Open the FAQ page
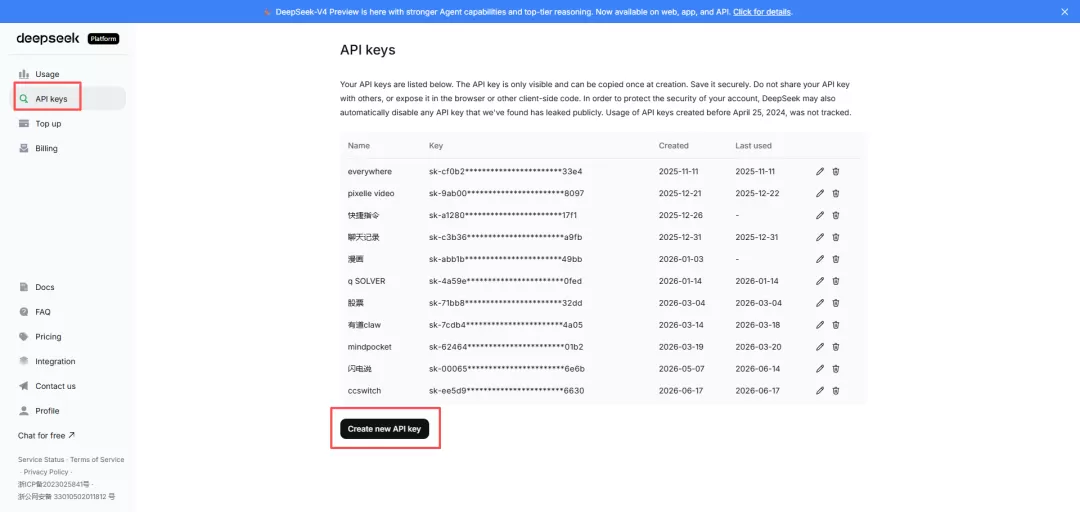 click(x=68, y=312)
